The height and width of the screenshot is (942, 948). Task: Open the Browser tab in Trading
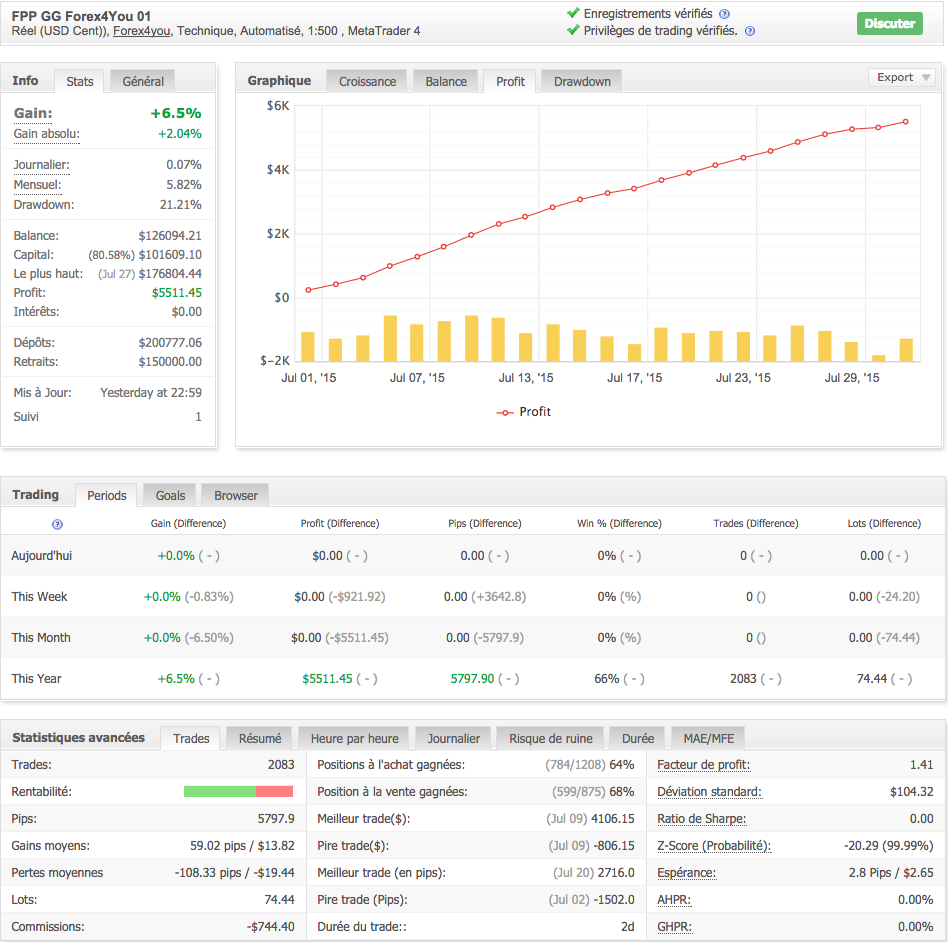coord(236,495)
